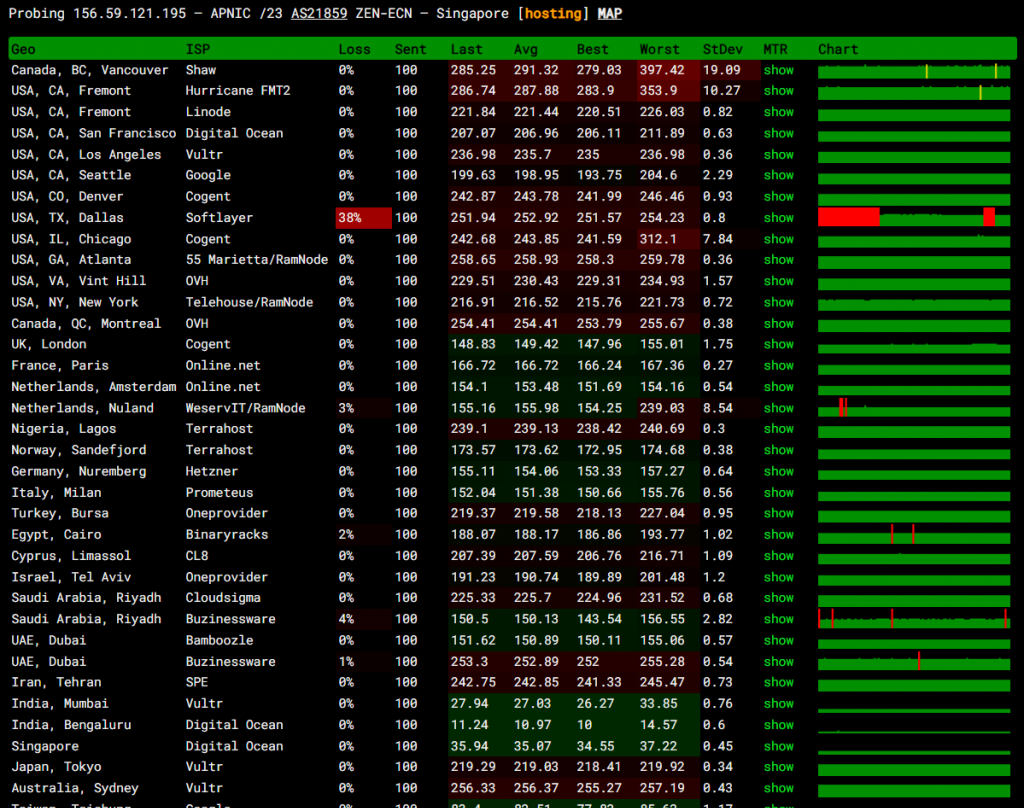The height and width of the screenshot is (808, 1024).
Task: Click the StDev column header
Action: point(722,50)
